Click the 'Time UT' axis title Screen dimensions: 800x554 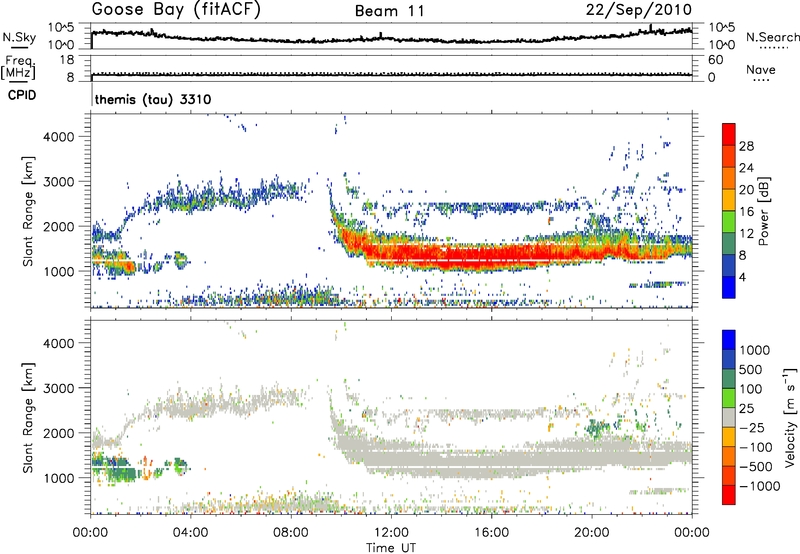[391, 548]
